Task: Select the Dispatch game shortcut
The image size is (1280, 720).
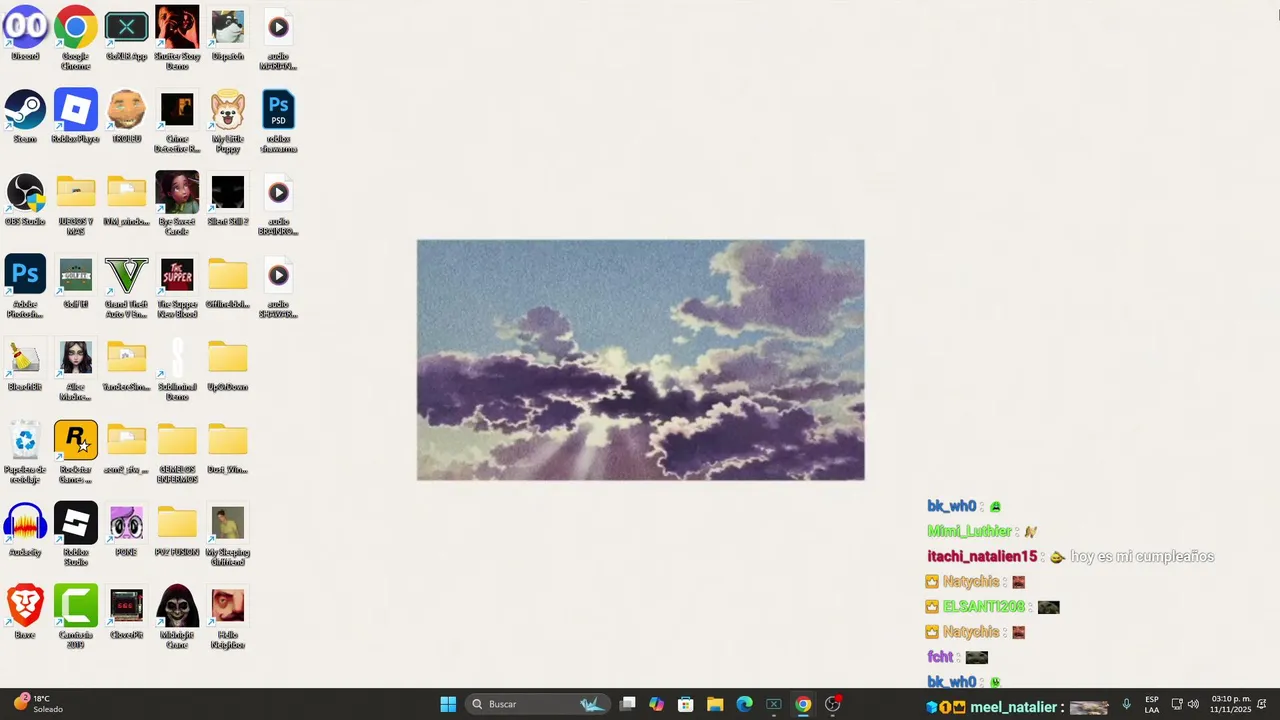Action: coord(228,34)
